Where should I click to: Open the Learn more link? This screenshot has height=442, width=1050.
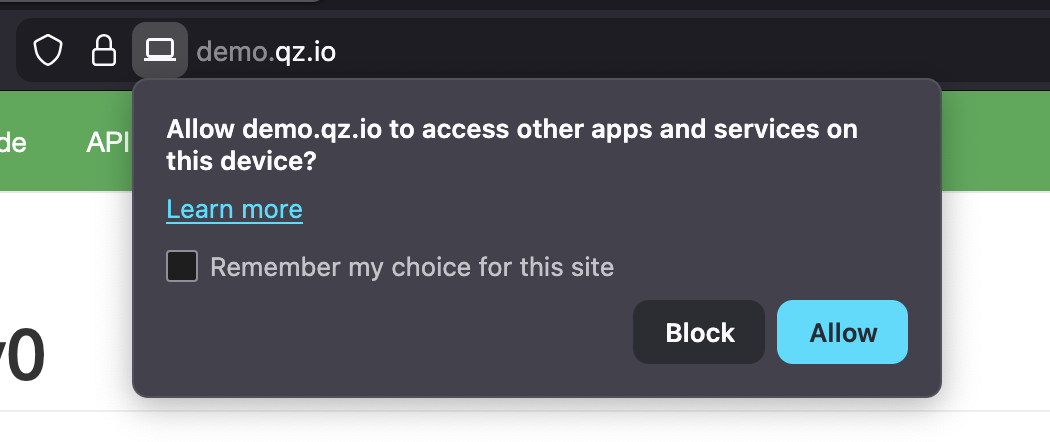(x=234, y=209)
